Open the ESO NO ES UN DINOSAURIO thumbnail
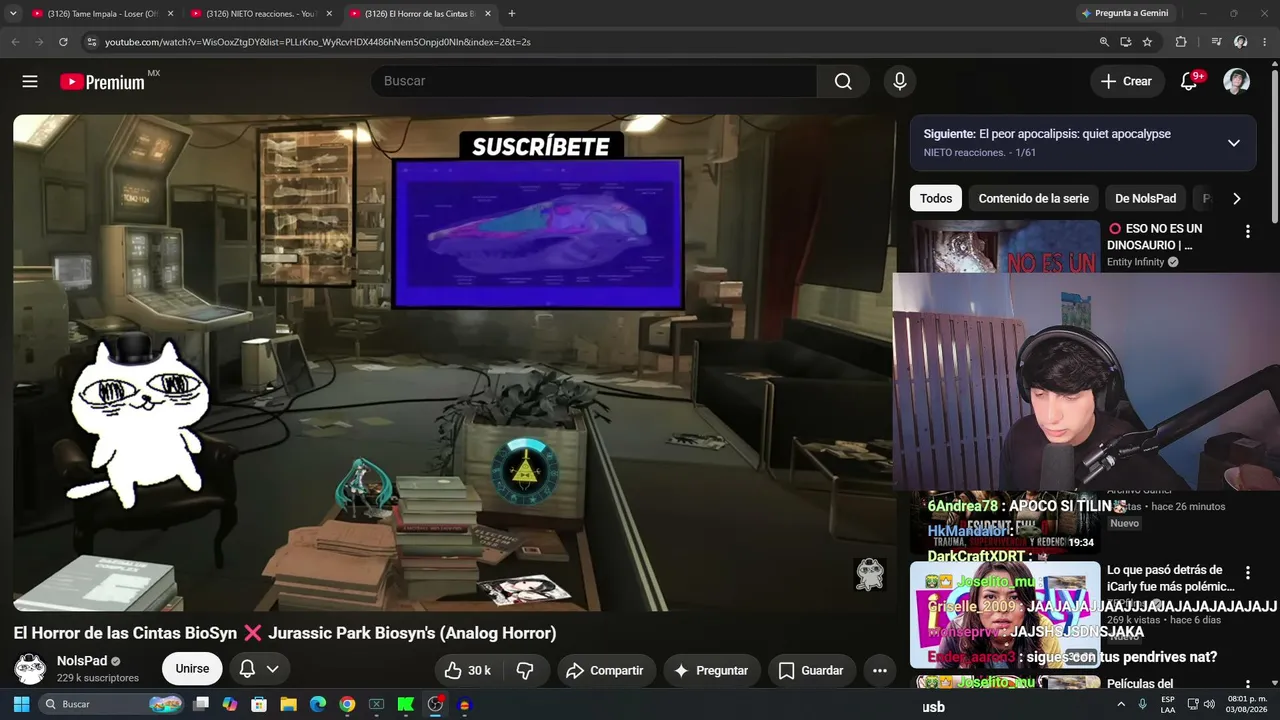The height and width of the screenshot is (720, 1280). tap(1005, 246)
